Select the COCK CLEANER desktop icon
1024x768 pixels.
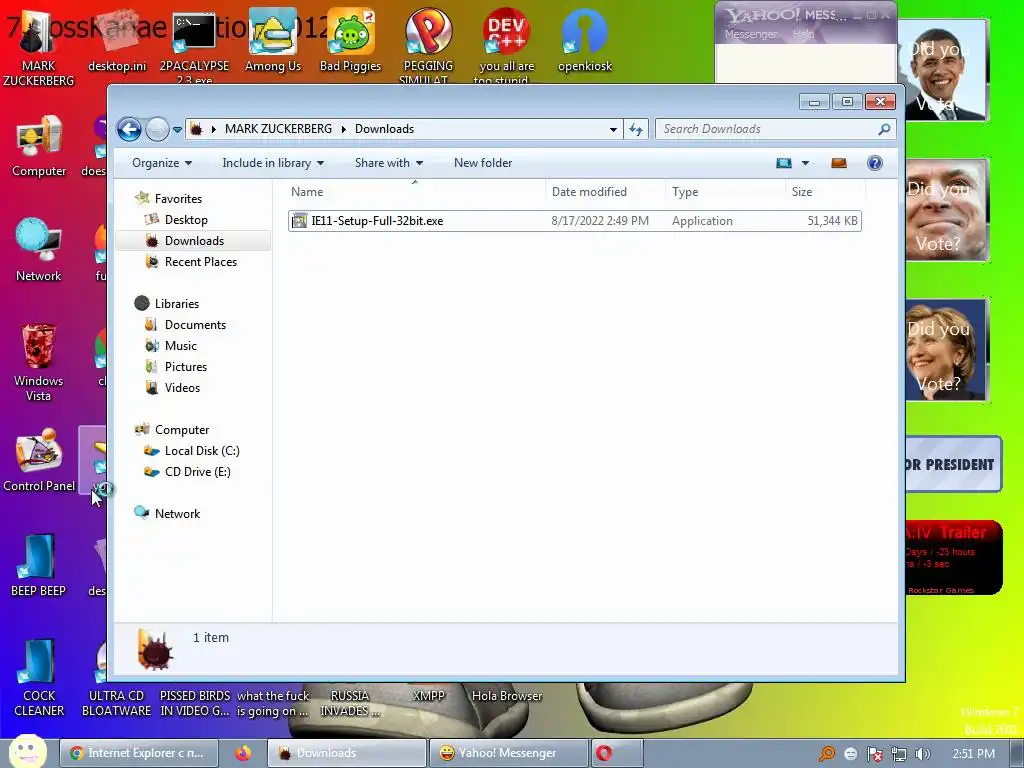click(39, 678)
